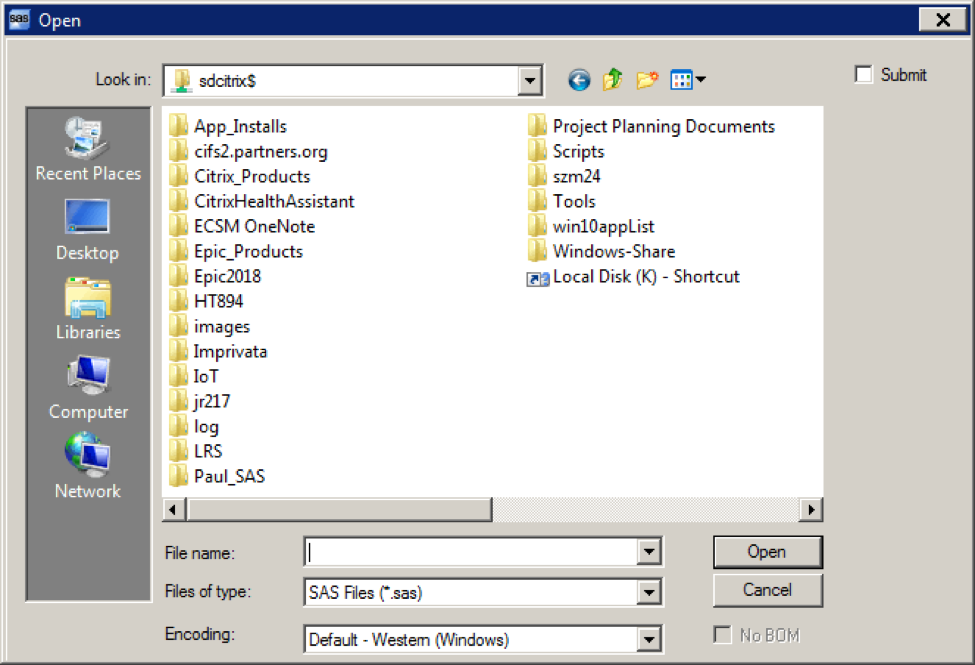Expand Files of type dropdown
The width and height of the screenshot is (975, 665).
649,592
